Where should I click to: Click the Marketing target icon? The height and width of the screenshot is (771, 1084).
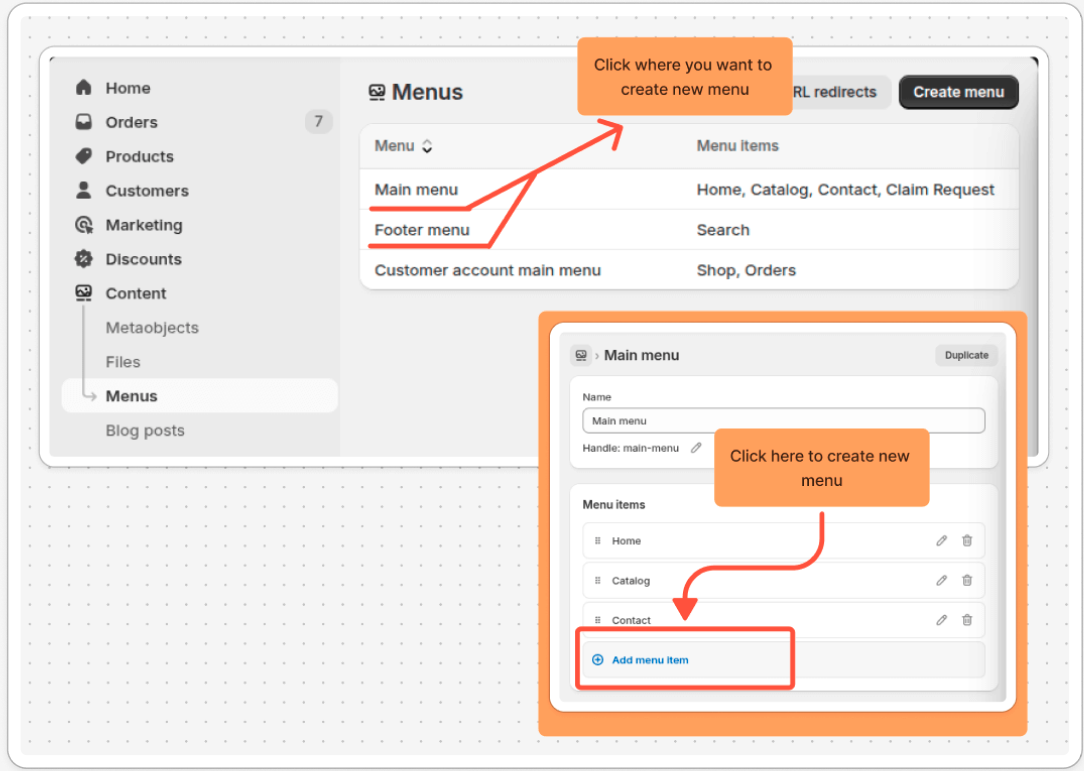tap(84, 225)
